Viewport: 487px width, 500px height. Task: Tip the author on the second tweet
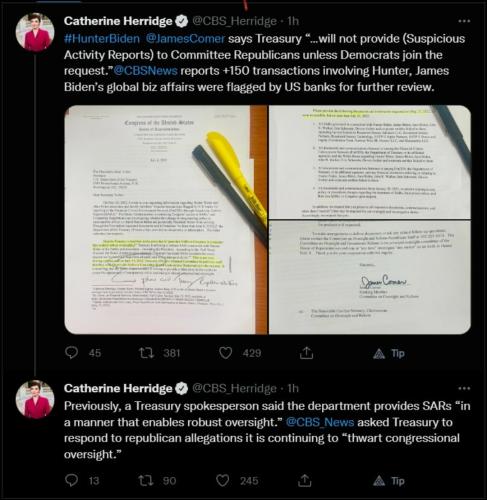coord(389,481)
